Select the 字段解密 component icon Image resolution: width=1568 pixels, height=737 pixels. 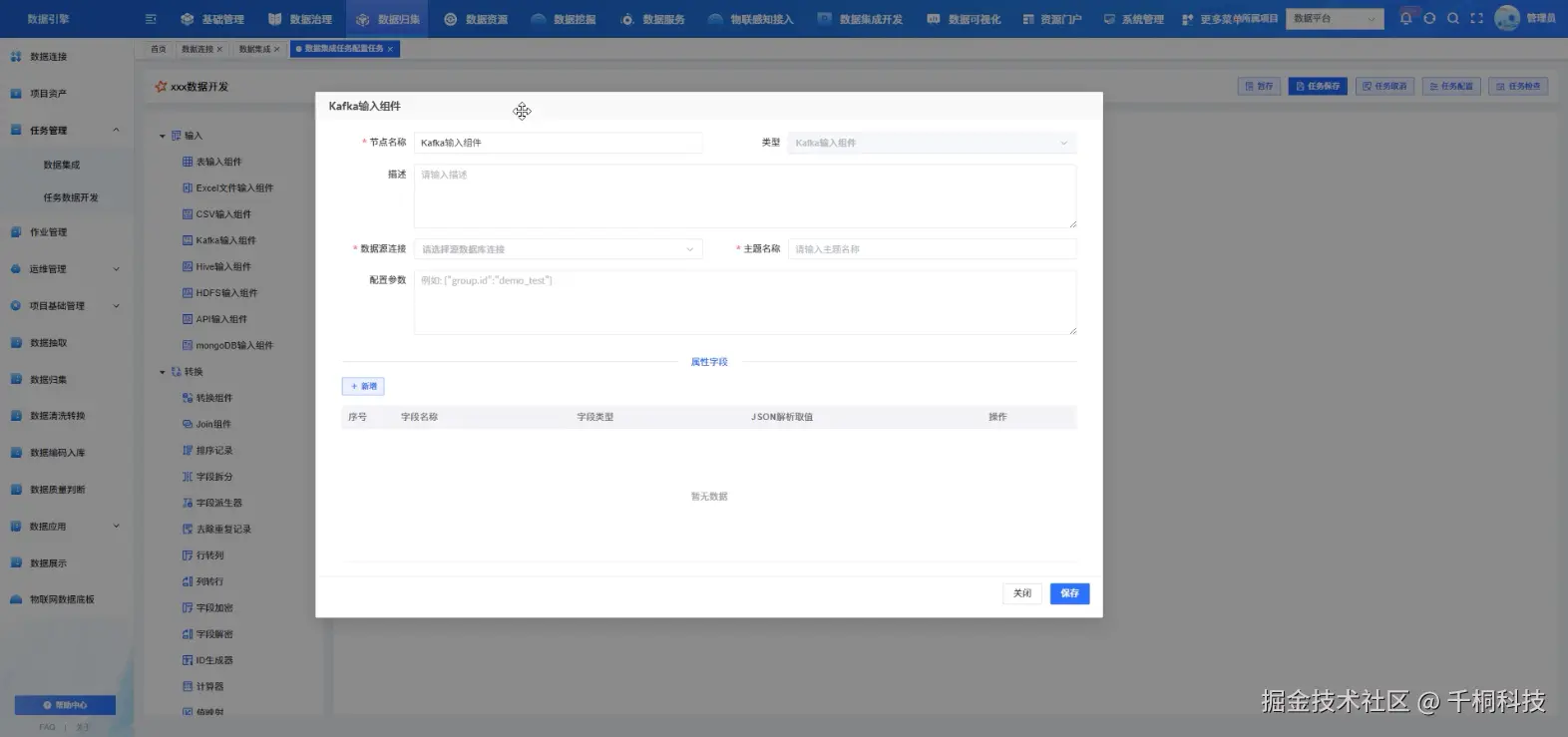pos(188,634)
